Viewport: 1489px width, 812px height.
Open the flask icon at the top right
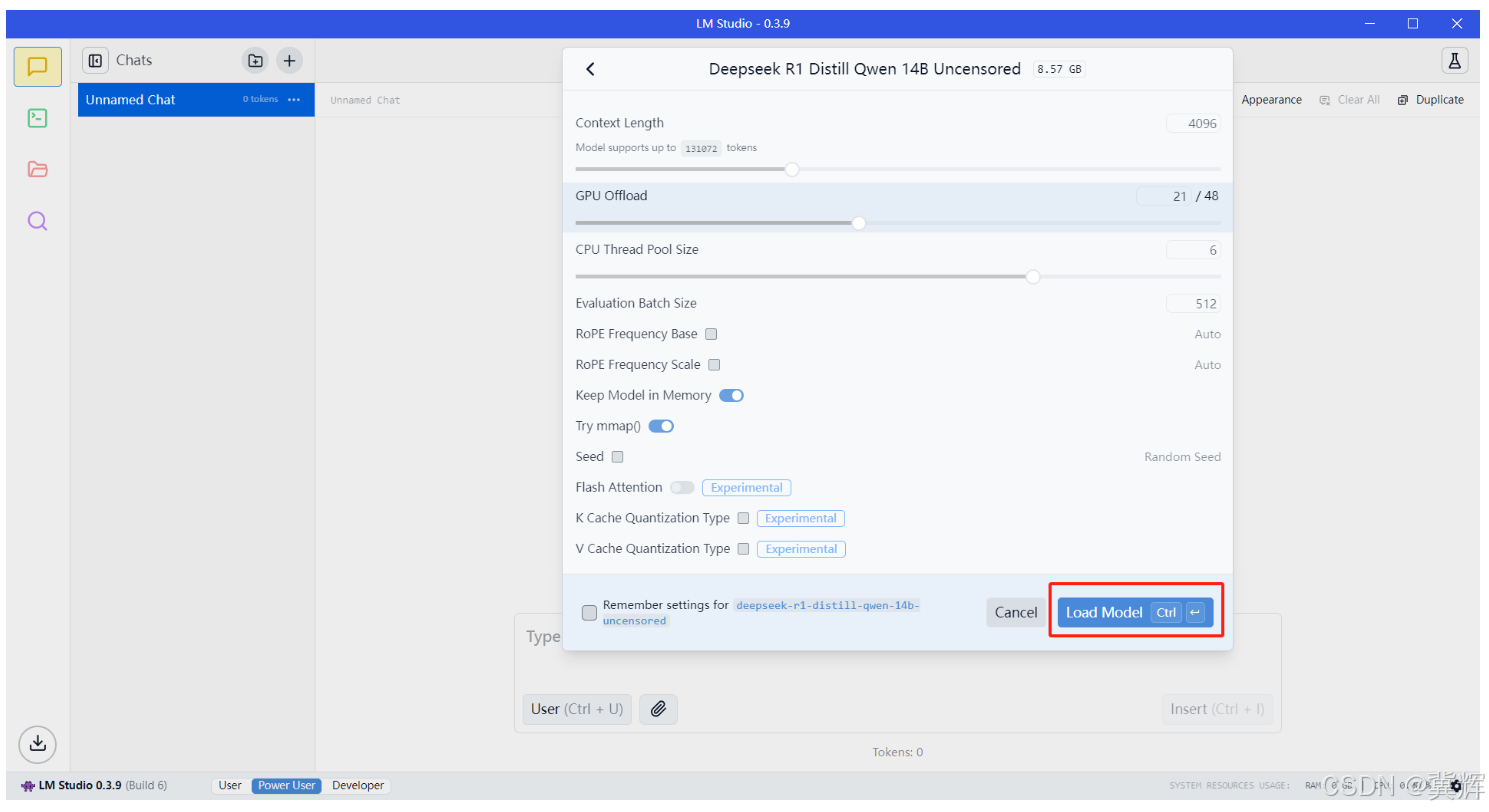click(x=1454, y=61)
